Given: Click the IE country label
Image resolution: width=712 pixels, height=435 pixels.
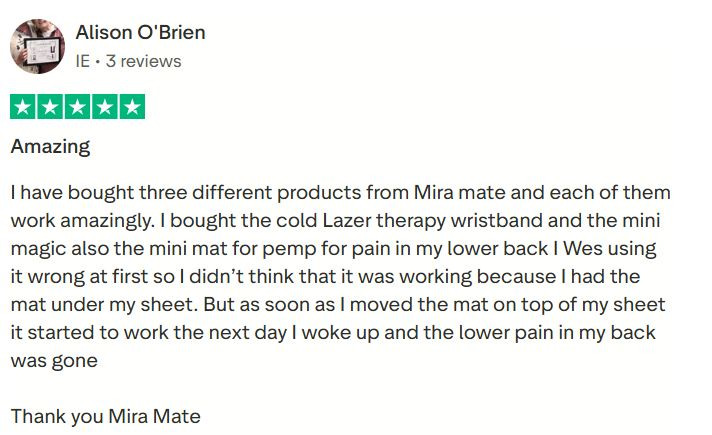Looking at the screenshot, I should click(83, 61).
